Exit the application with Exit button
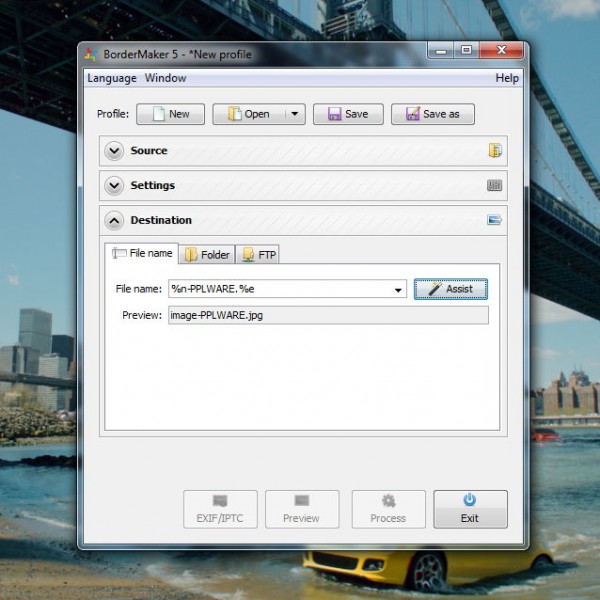Viewport: 600px width, 600px height. (470, 509)
